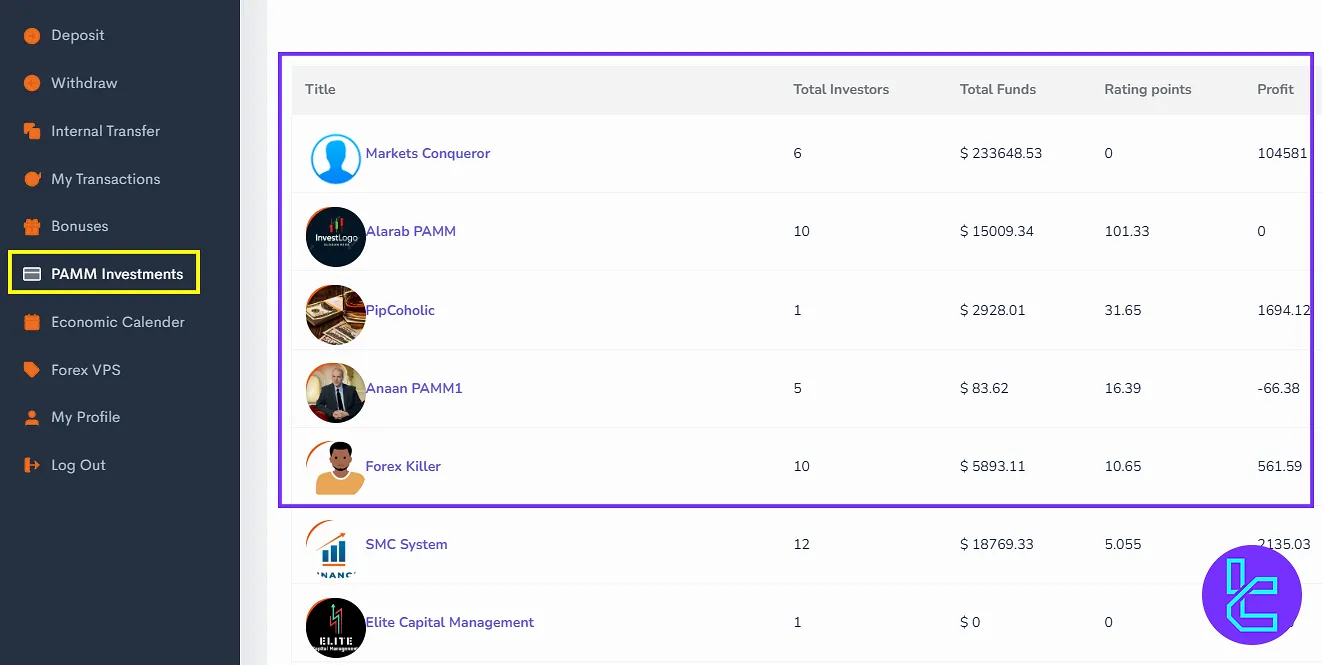The width and height of the screenshot is (1322, 665).
Task: Open the Forex Killer link
Action: click(x=403, y=466)
